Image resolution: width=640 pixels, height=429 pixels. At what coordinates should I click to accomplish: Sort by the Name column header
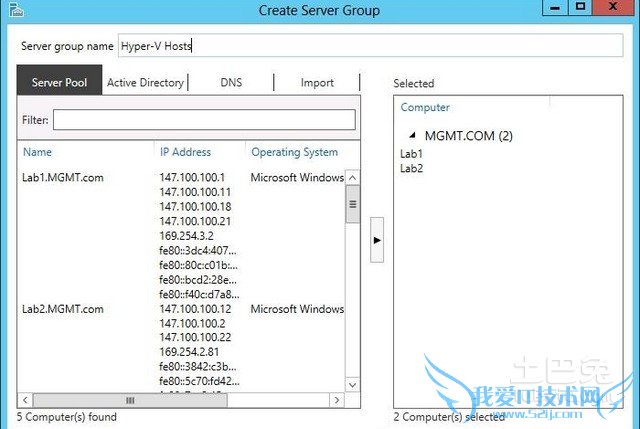pos(38,152)
